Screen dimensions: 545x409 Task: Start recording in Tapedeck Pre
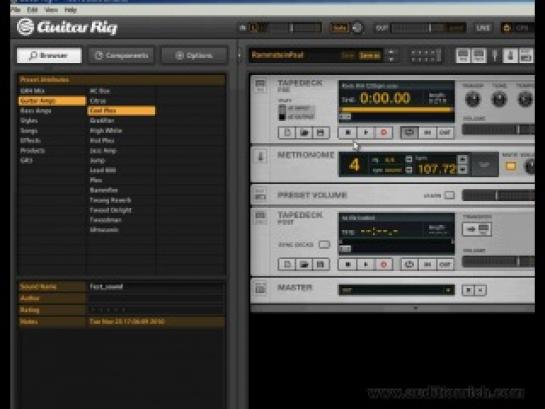(x=384, y=133)
